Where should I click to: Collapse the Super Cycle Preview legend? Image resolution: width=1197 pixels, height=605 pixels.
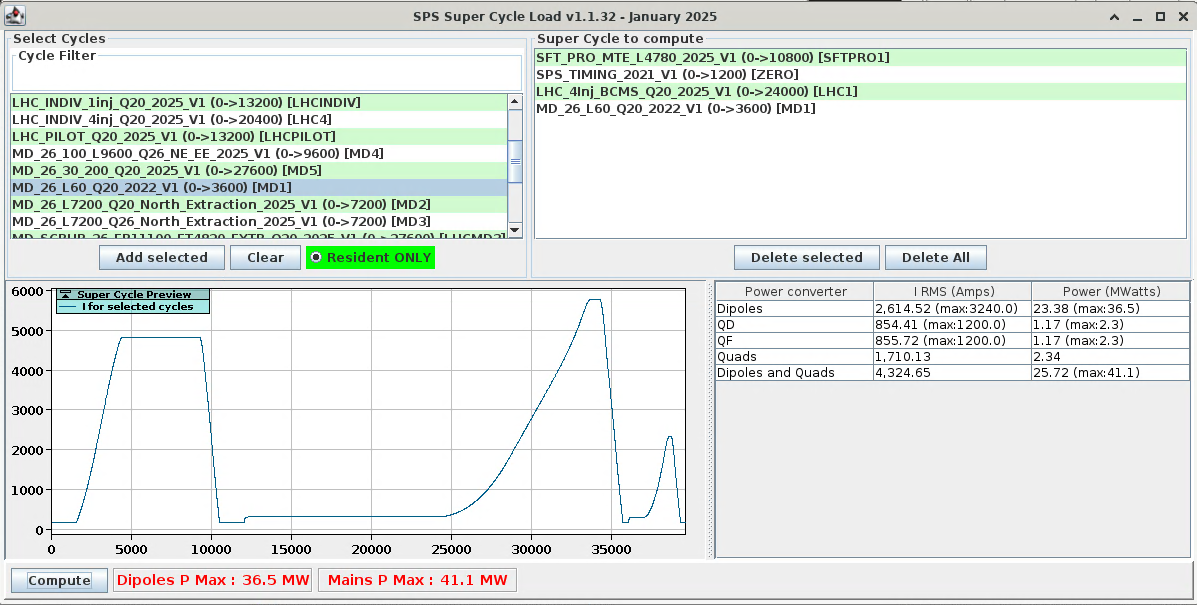click(x=65, y=295)
